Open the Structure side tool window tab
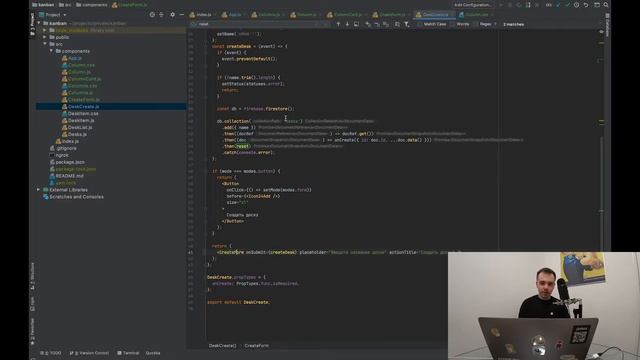Screen dimensions: 640x360 pos(32,276)
